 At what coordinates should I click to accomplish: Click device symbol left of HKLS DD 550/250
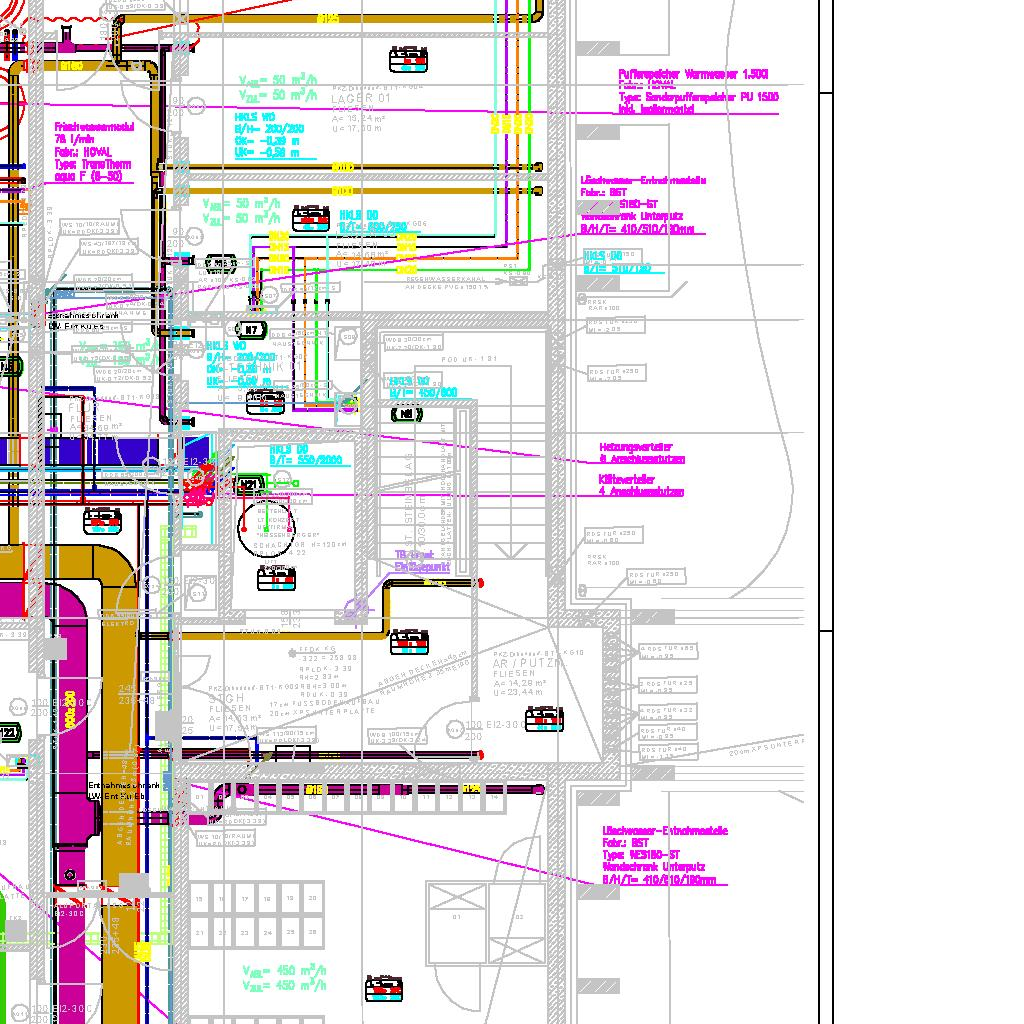point(311,219)
